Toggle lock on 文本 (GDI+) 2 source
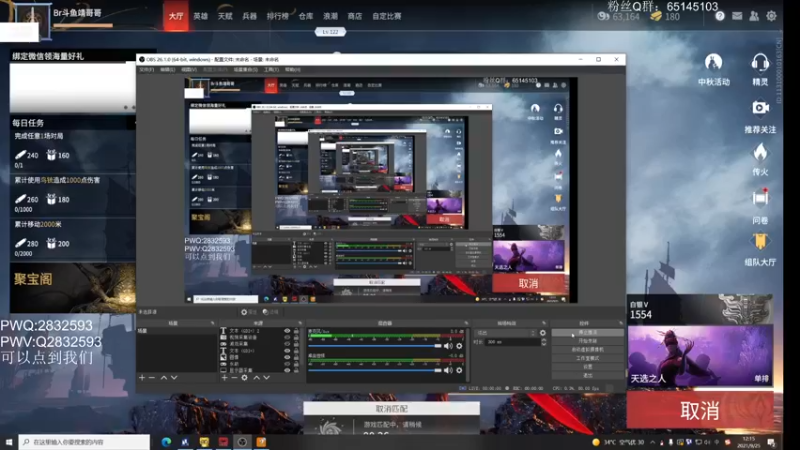The image size is (800, 450). [x=296, y=331]
